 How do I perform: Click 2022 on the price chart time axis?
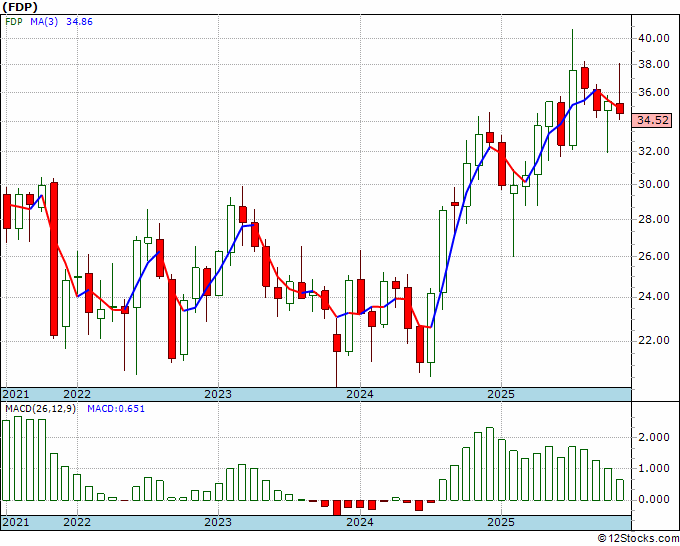77,394
